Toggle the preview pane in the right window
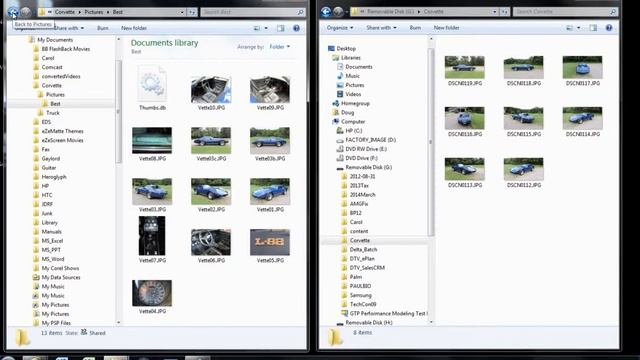The width and height of the screenshot is (640, 360). pos(593,28)
